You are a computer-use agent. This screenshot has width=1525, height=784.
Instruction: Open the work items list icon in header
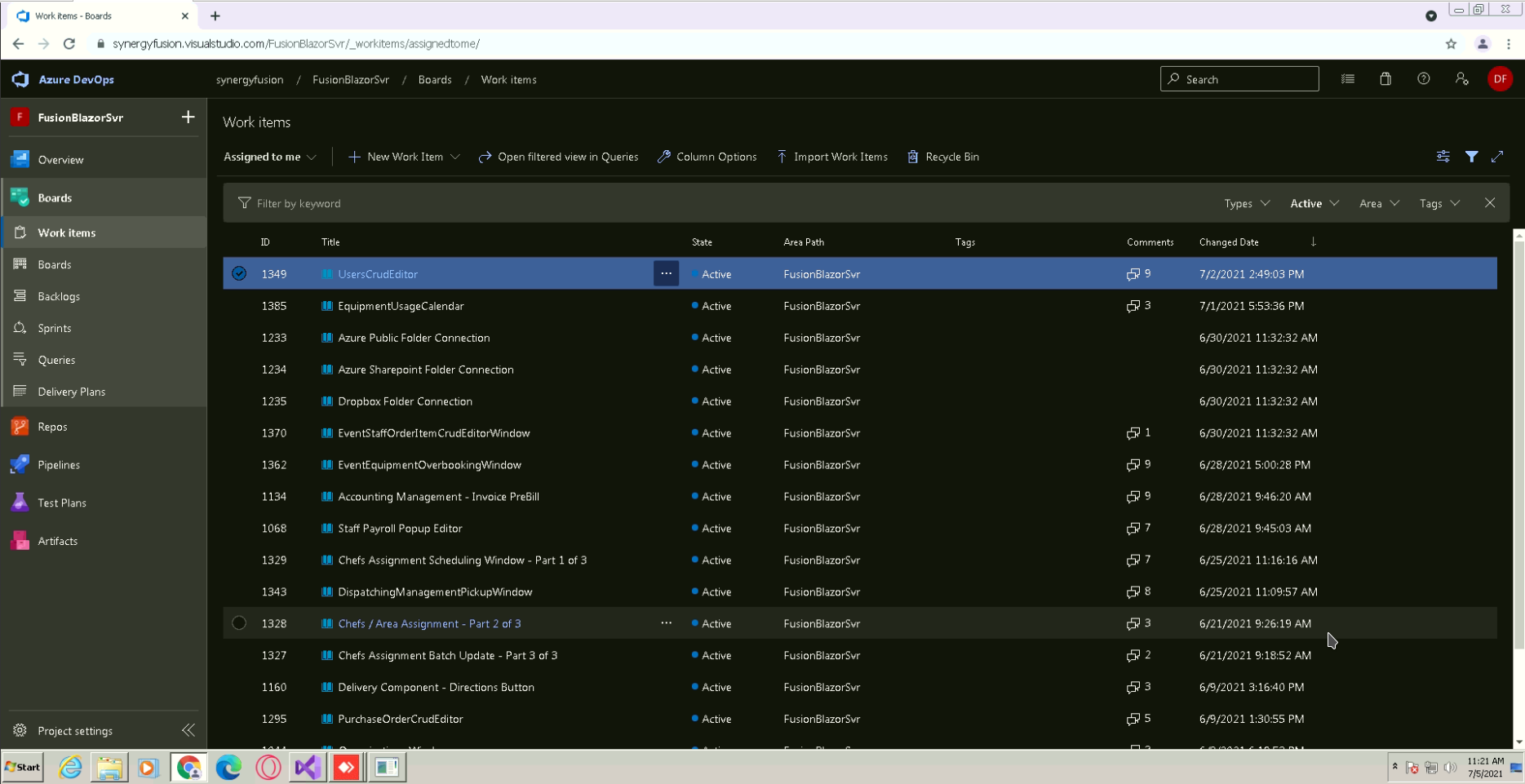[1348, 79]
